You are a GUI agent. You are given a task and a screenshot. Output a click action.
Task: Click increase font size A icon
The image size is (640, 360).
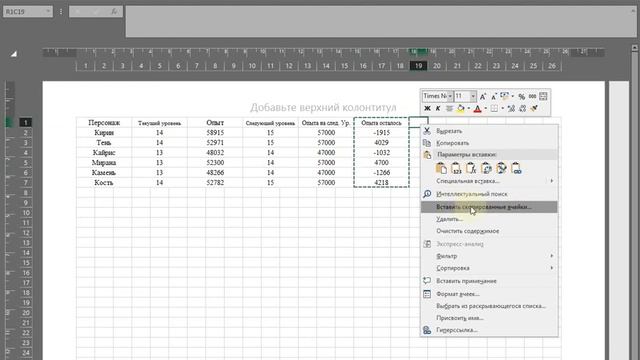(x=483, y=97)
